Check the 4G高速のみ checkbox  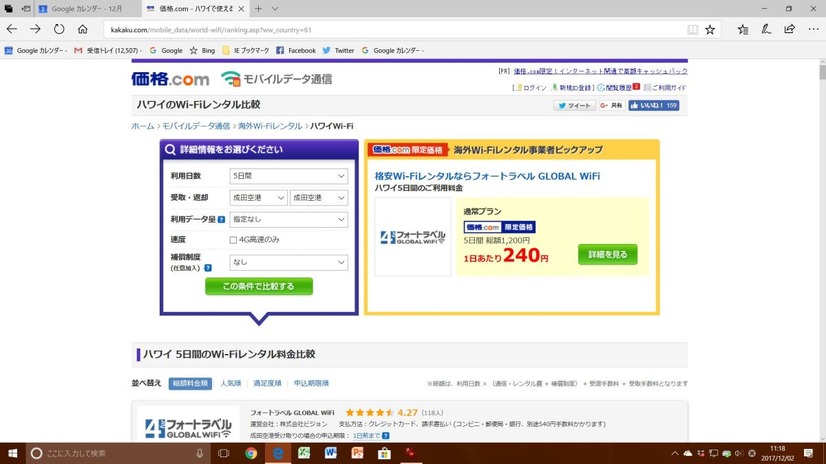coord(233,240)
